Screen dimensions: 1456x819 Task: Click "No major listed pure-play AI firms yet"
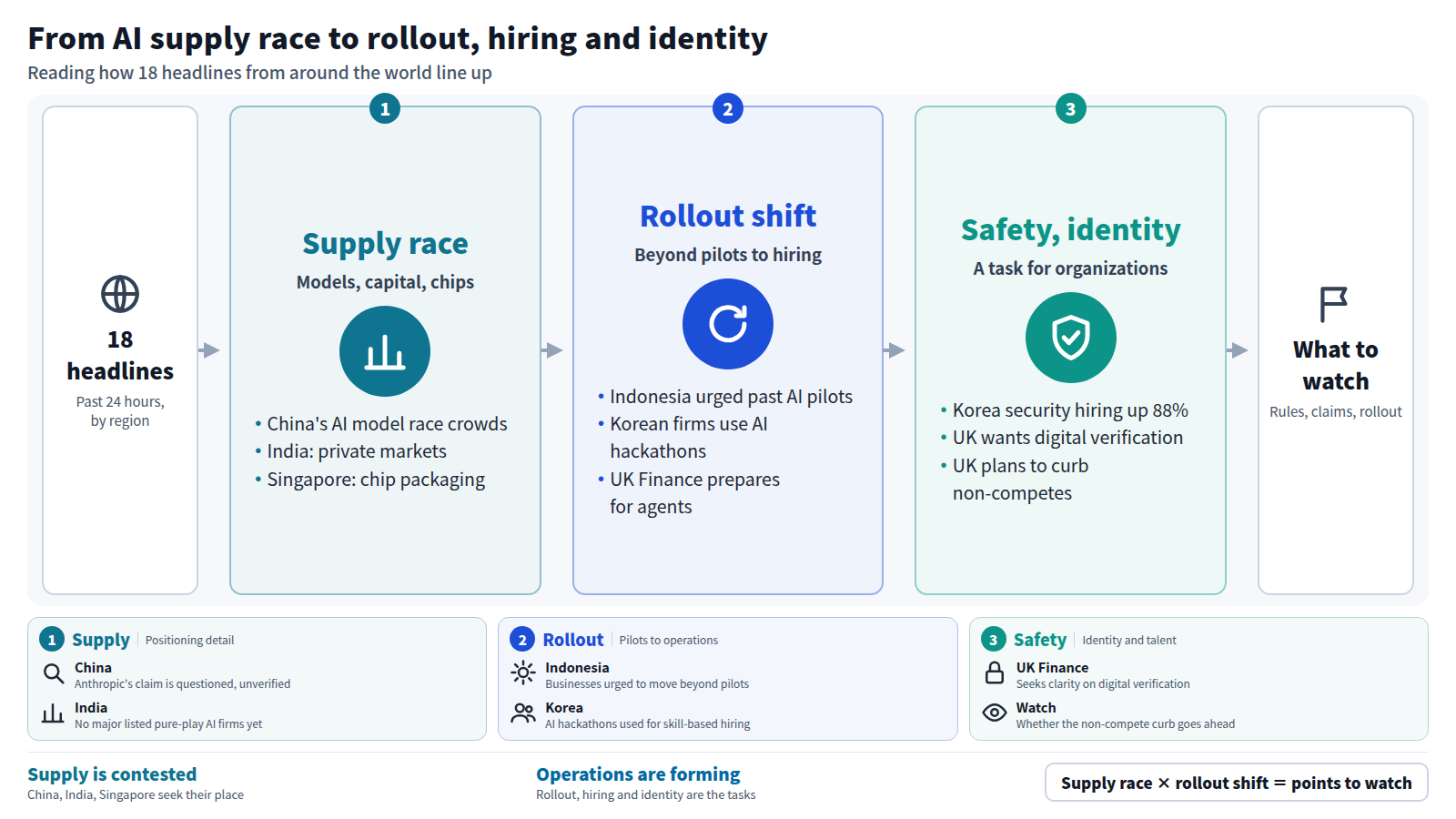pos(168,724)
